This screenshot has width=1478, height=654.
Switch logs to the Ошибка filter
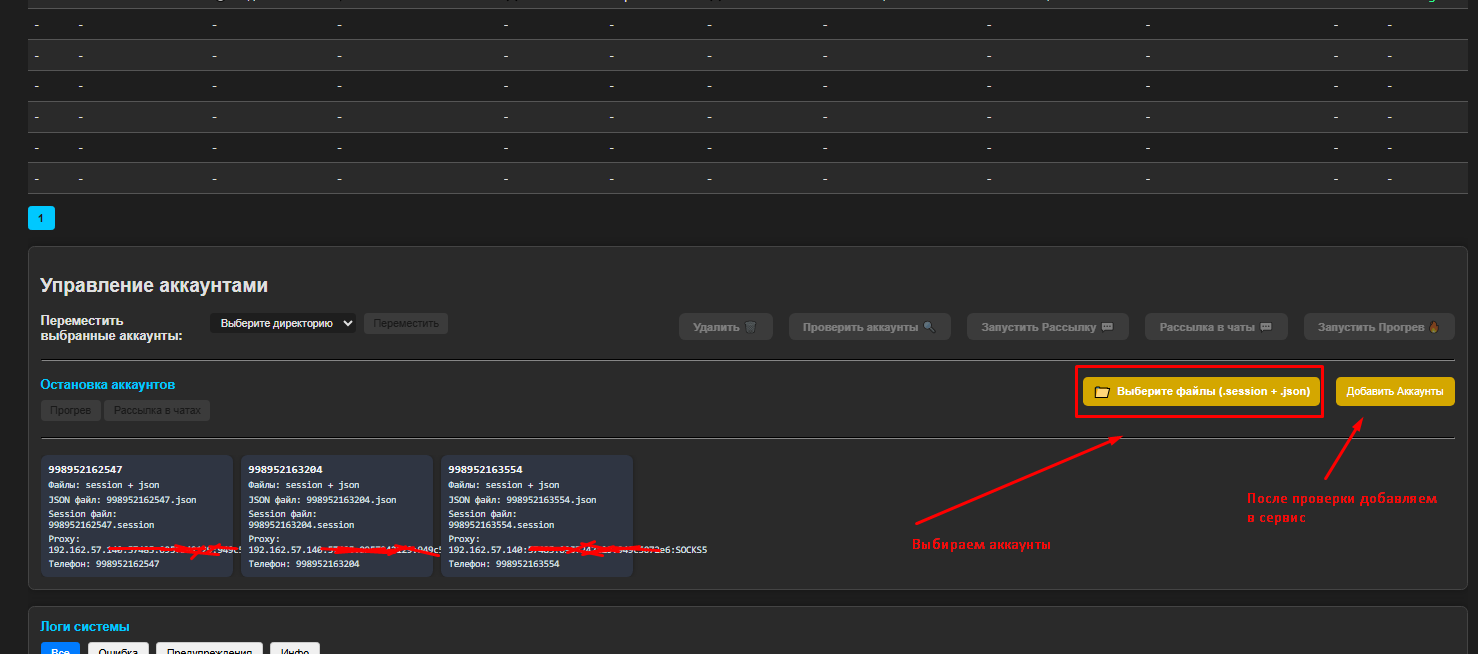pyautogui.click(x=119, y=649)
